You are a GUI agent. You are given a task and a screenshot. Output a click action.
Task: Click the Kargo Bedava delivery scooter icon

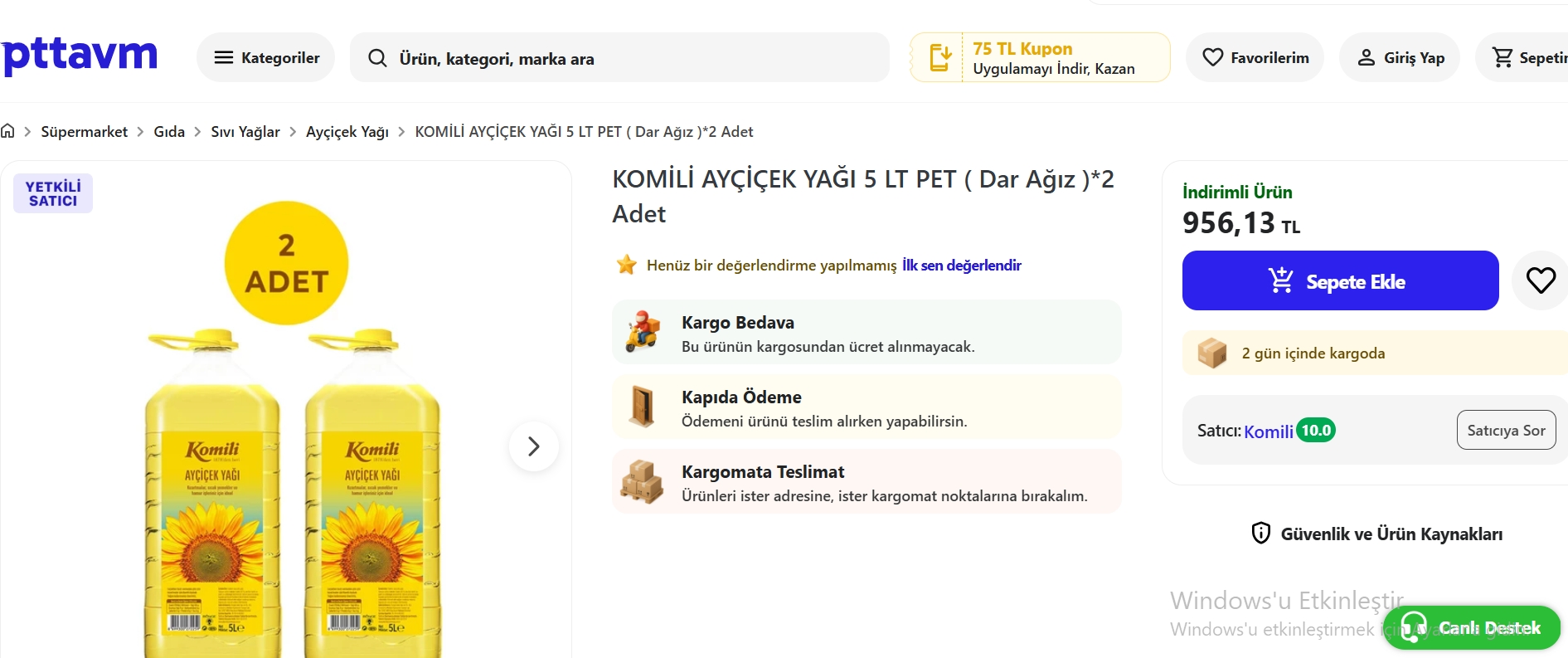click(x=643, y=332)
